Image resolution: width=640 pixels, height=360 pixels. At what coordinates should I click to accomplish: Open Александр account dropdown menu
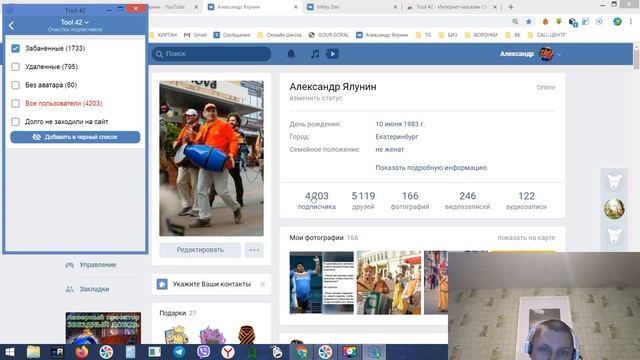530,54
